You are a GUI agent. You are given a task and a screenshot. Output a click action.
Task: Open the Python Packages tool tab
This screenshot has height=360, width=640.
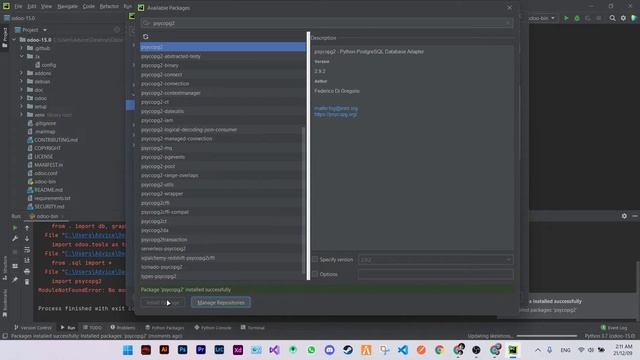[165, 328]
